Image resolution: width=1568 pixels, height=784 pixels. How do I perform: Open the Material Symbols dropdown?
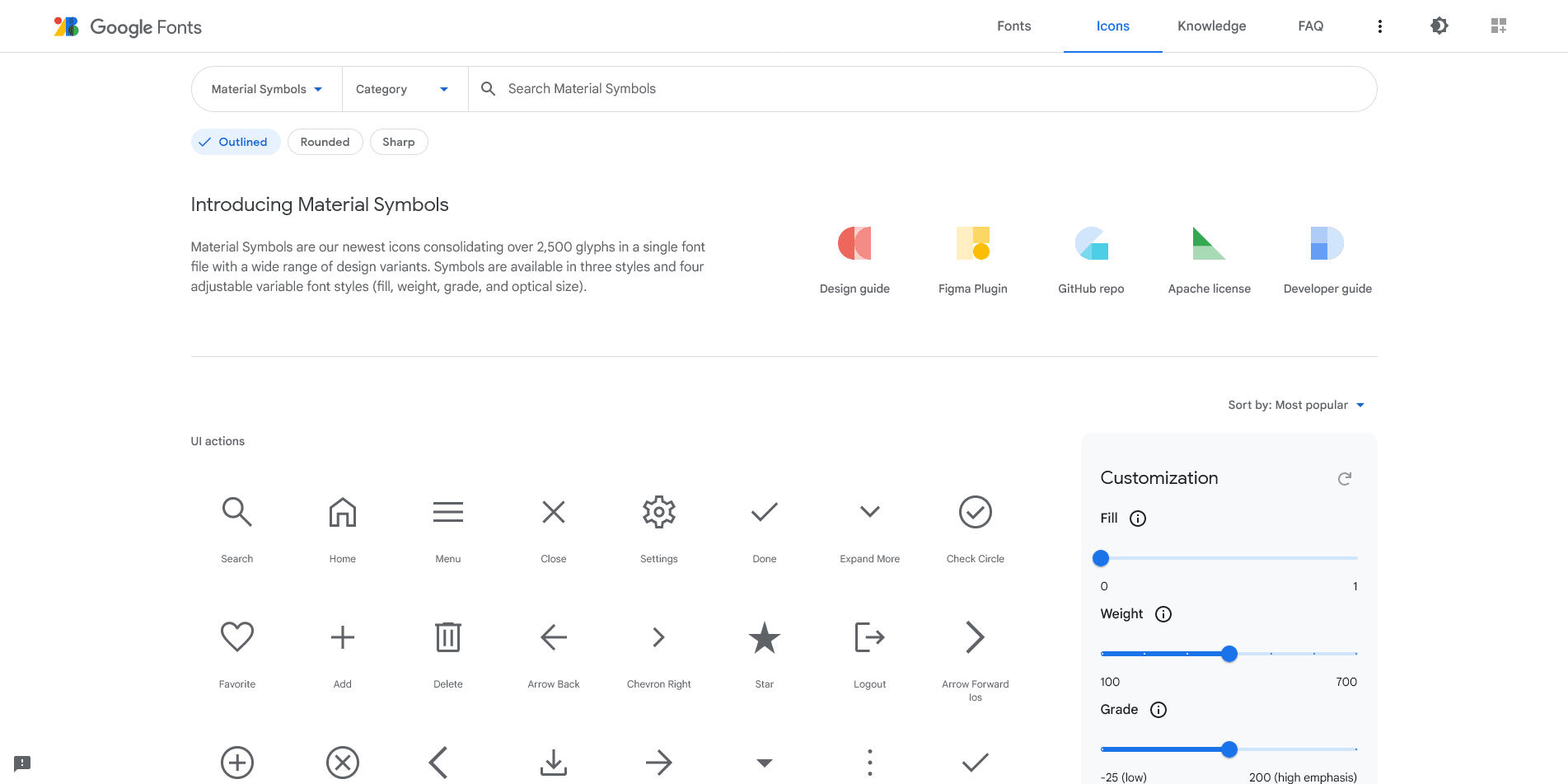pyautogui.click(x=265, y=88)
